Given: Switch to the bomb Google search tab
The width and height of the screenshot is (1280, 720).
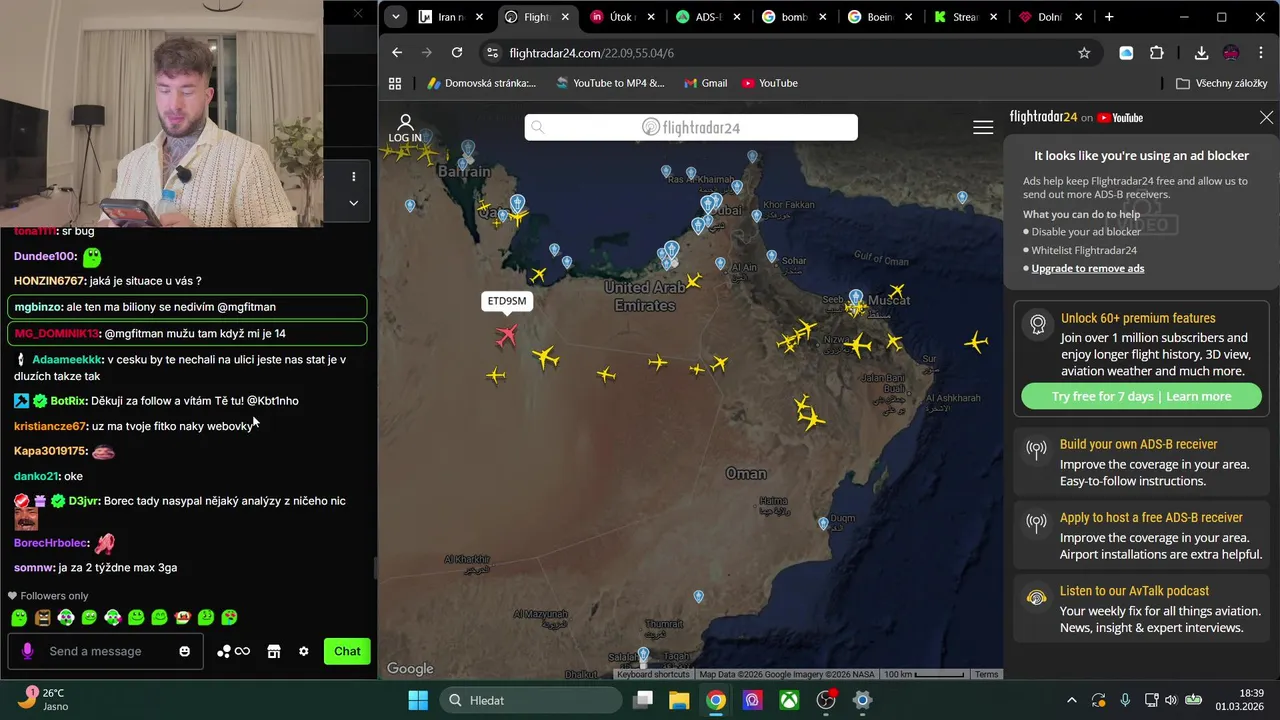Looking at the screenshot, I should point(795,17).
